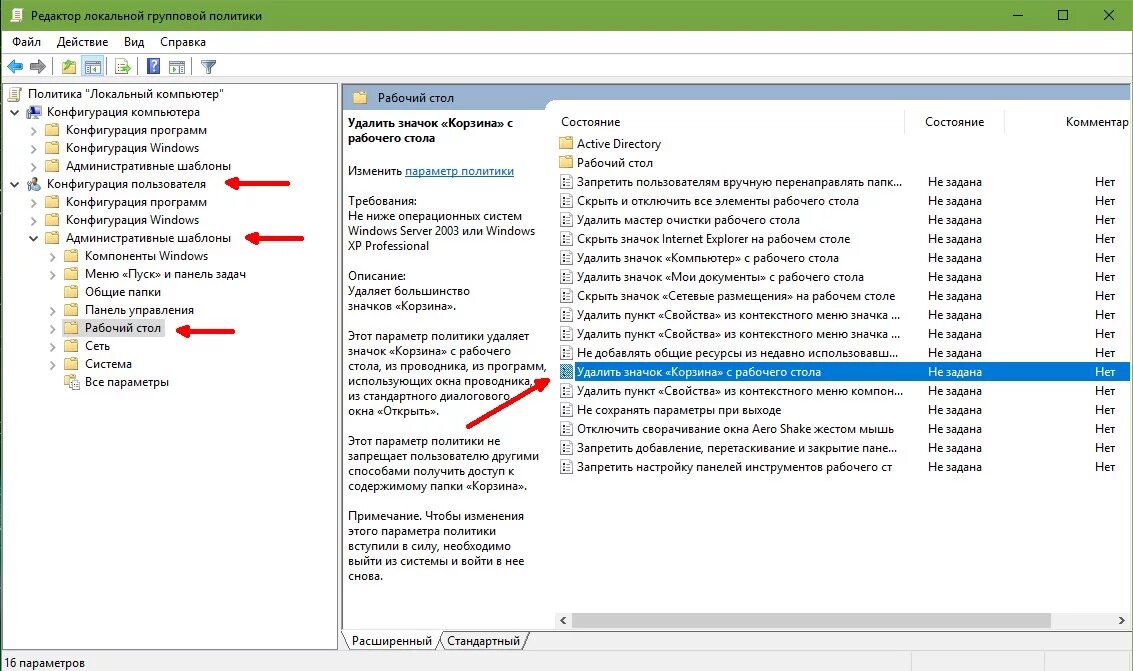Click Не задана status for Удалить мастер очистки
Viewport: 1133px width, 671px height.
pos(955,220)
